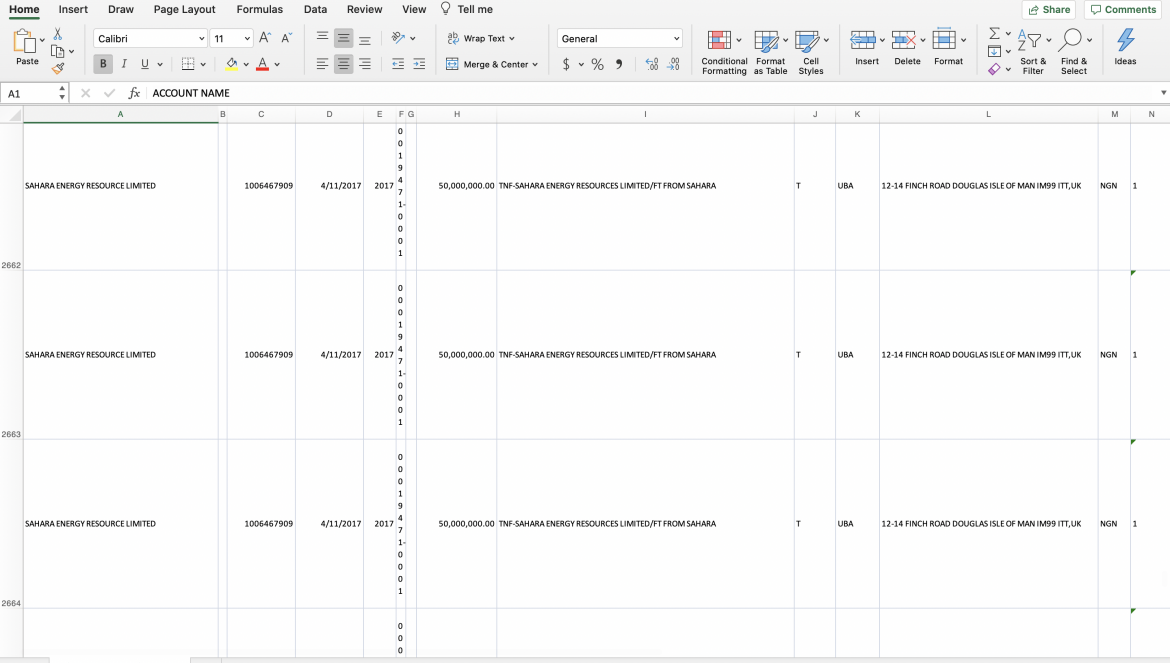
Task: Activate the Format Painter brush
Action: tap(57, 68)
